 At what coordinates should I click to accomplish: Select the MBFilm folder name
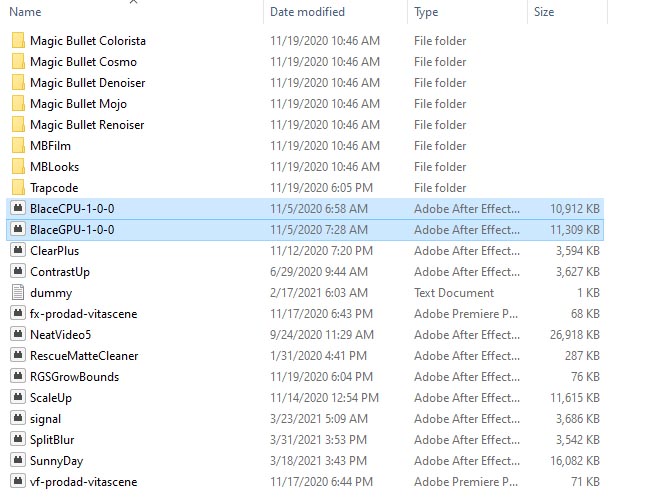tap(51, 146)
